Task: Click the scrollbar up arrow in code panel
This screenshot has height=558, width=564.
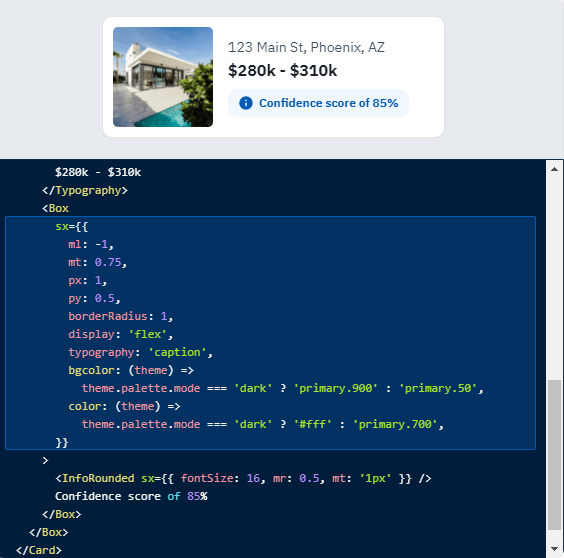Action: click(554, 169)
